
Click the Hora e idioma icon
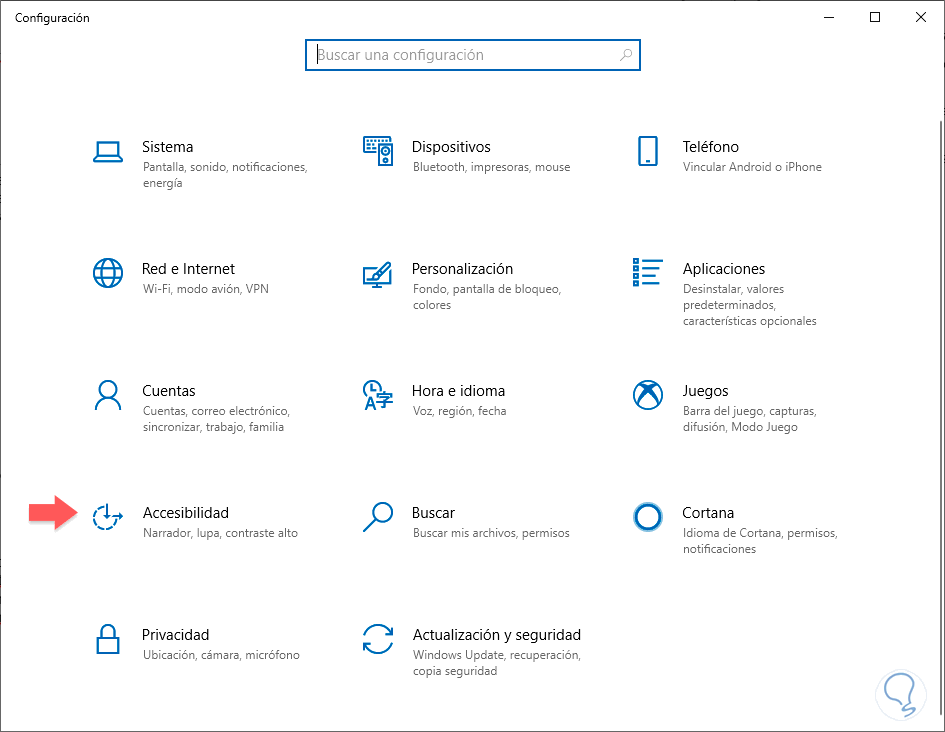tap(378, 395)
